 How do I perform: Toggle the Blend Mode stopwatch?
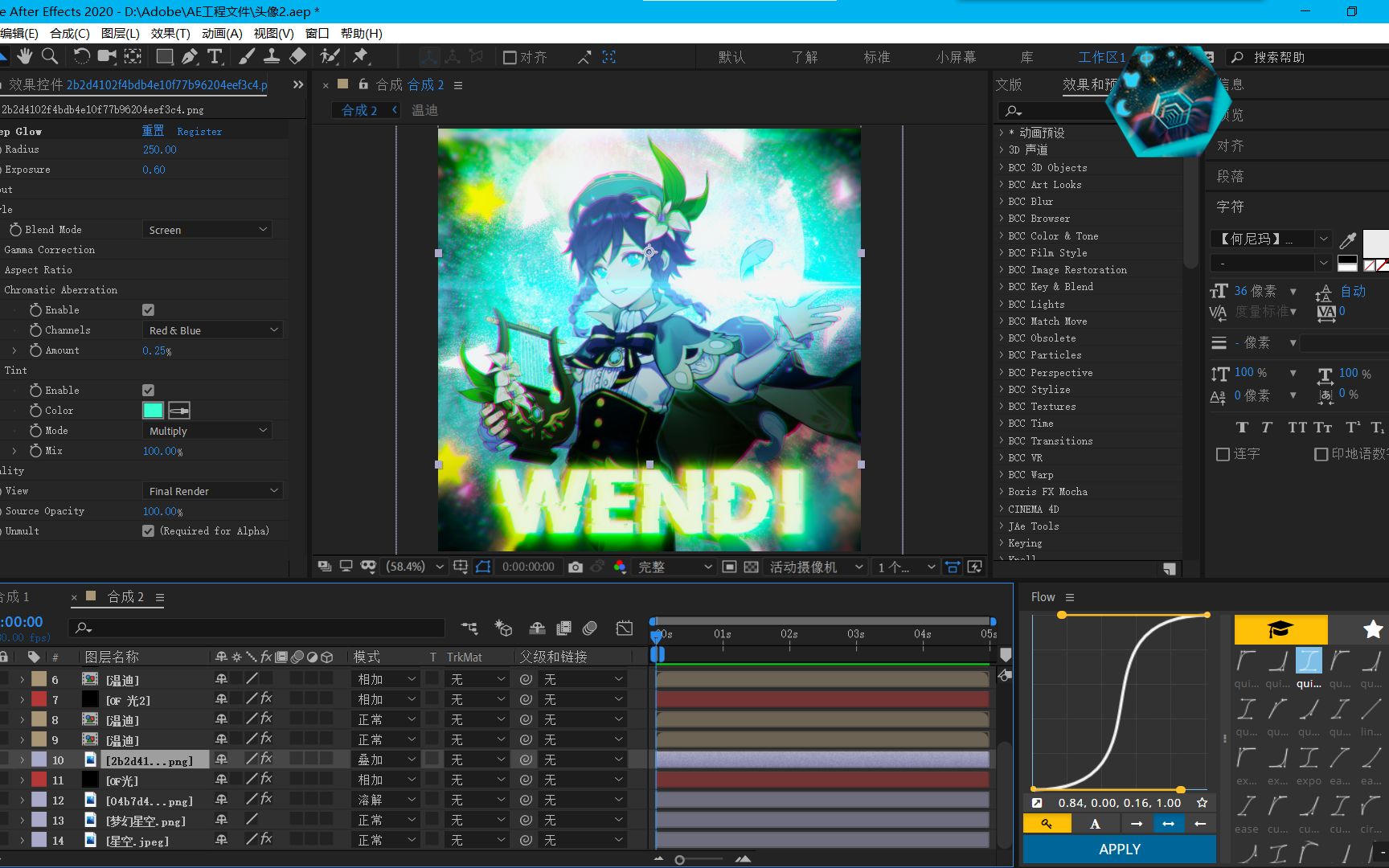(15, 229)
